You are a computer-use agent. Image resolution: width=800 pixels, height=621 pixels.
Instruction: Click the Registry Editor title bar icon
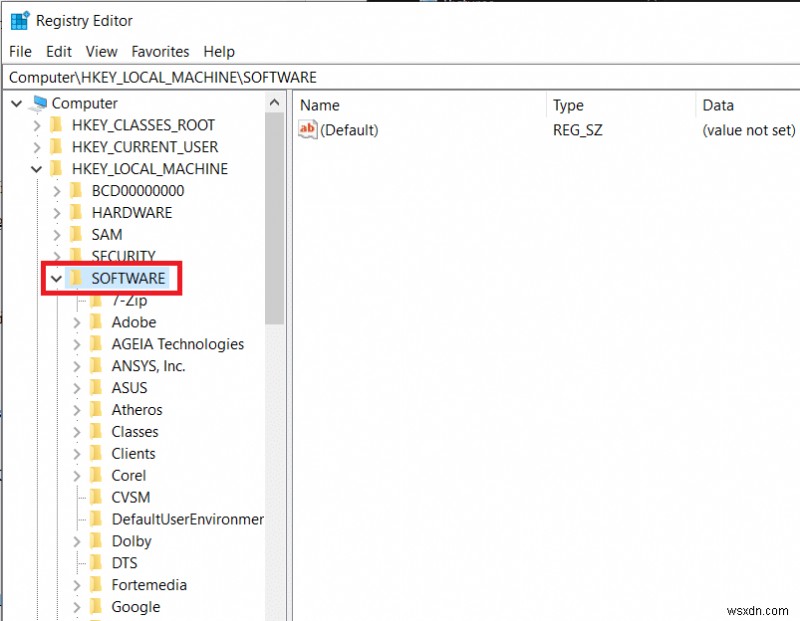pos(17,20)
